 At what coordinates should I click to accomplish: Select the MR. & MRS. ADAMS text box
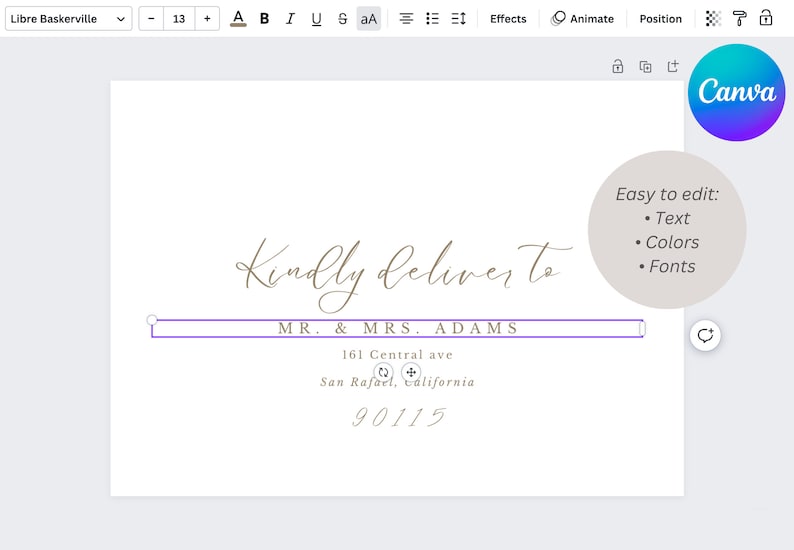[398, 328]
